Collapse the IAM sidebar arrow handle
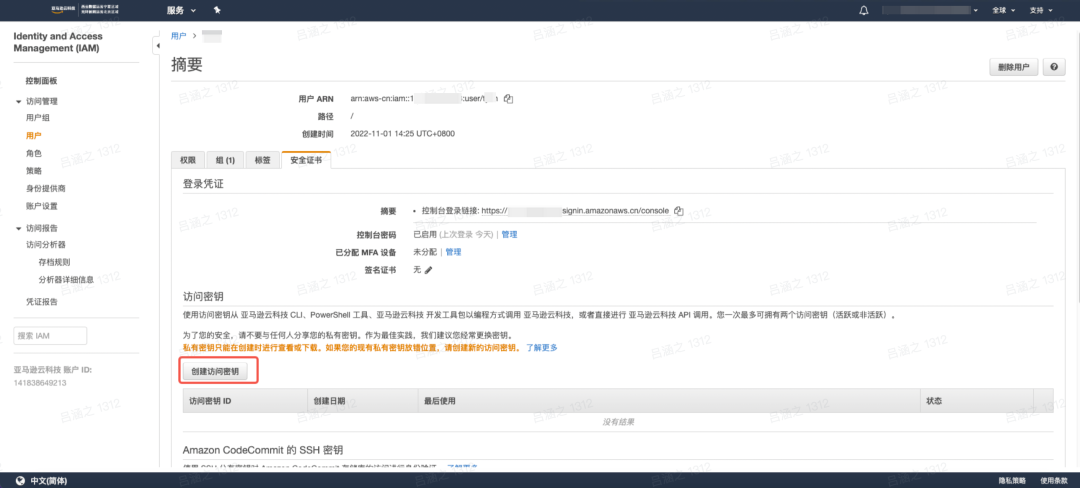This screenshot has width=1080, height=488. pos(157,45)
